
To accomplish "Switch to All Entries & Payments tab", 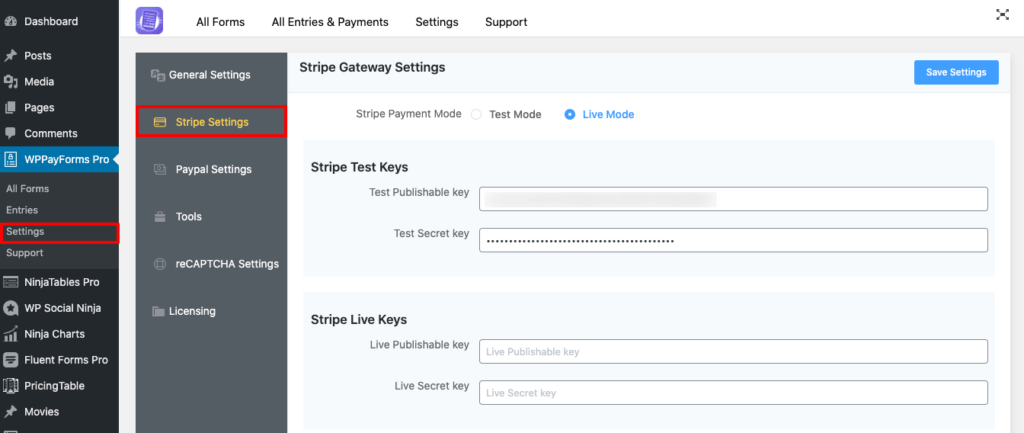I will click(x=330, y=22).
